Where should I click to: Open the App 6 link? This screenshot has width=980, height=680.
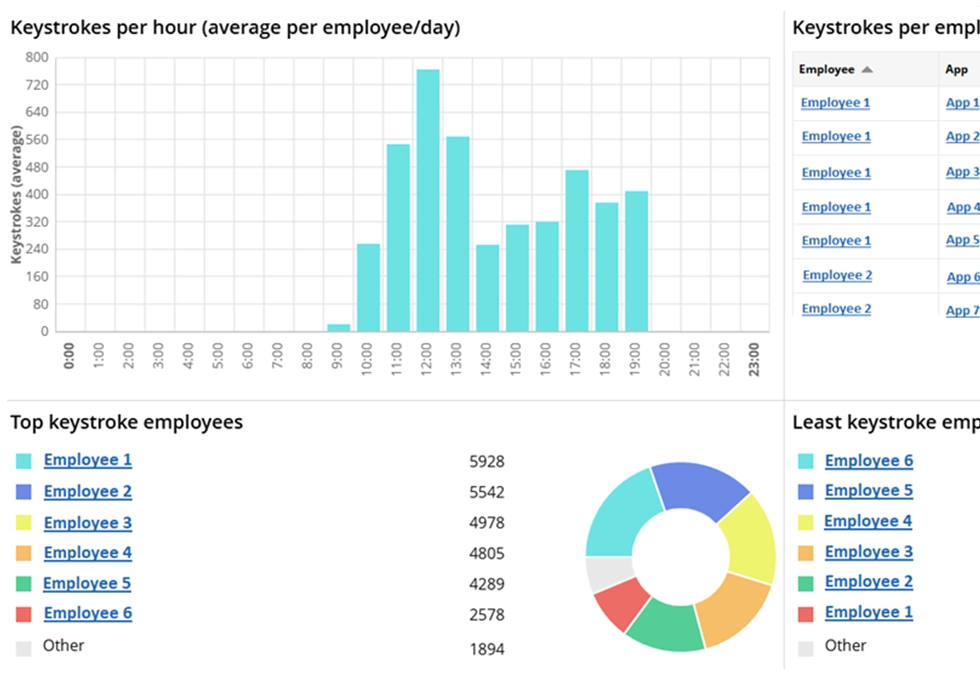(963, 277)
